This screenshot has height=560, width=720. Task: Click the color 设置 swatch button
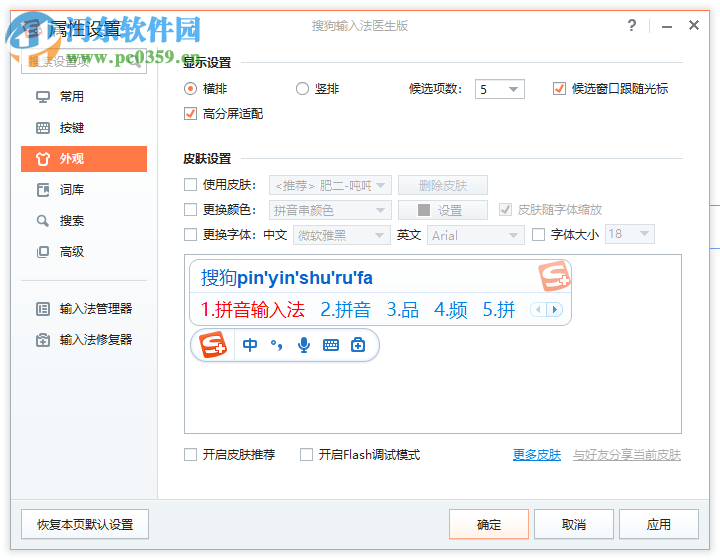(443, 210)
